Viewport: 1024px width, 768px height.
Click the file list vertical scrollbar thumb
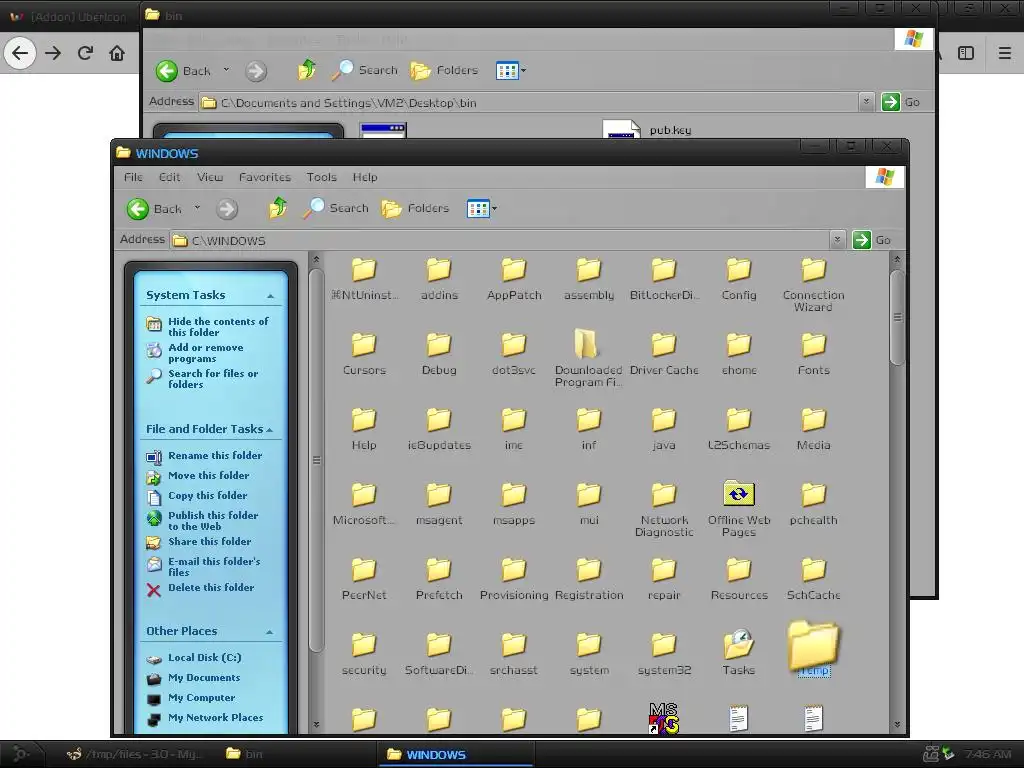[x=897, y=317]
